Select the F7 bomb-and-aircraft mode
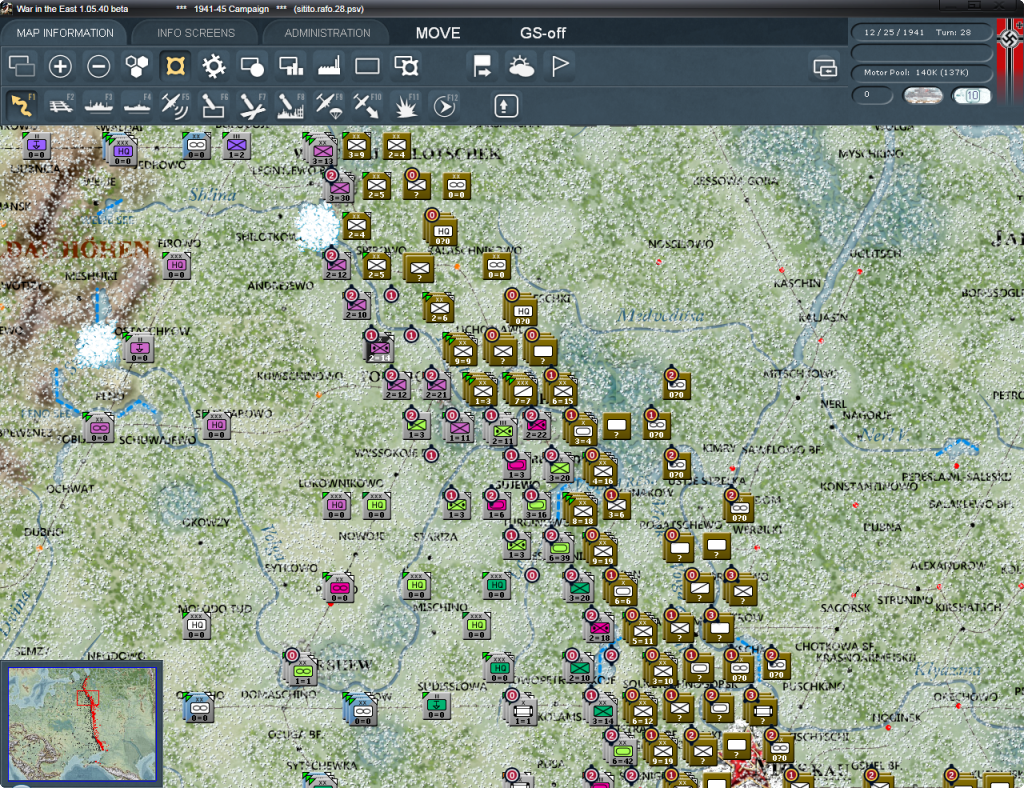1024x788 pixels. [252, 106]
